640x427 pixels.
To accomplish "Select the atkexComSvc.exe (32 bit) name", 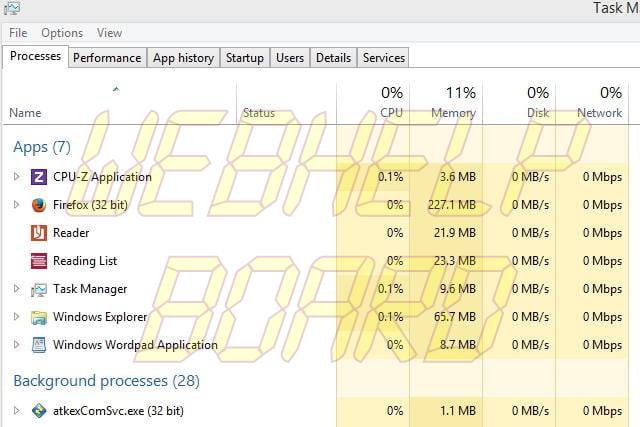I will [x=118, y=411].
